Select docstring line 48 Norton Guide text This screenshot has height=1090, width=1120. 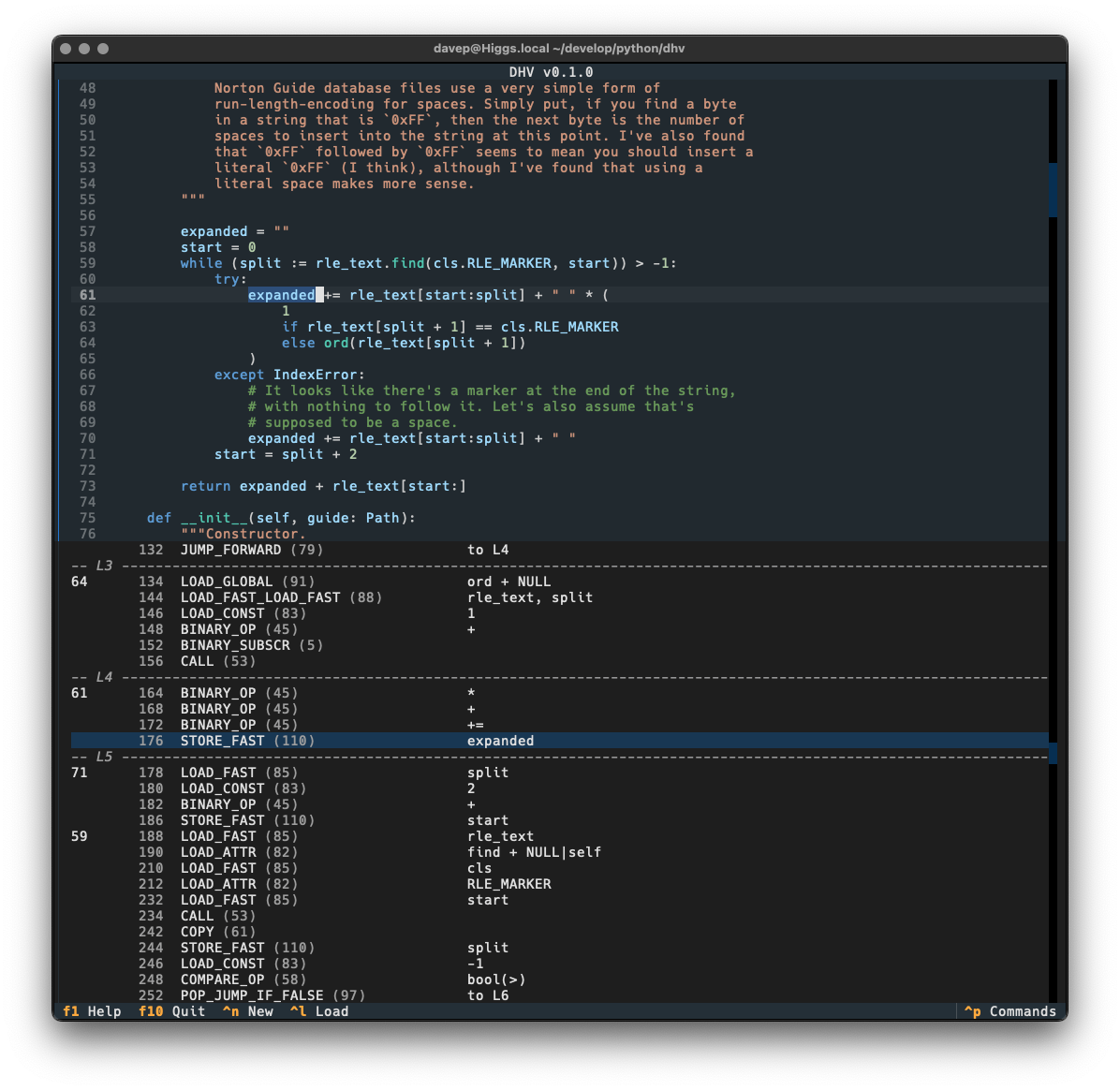(560, 88)
